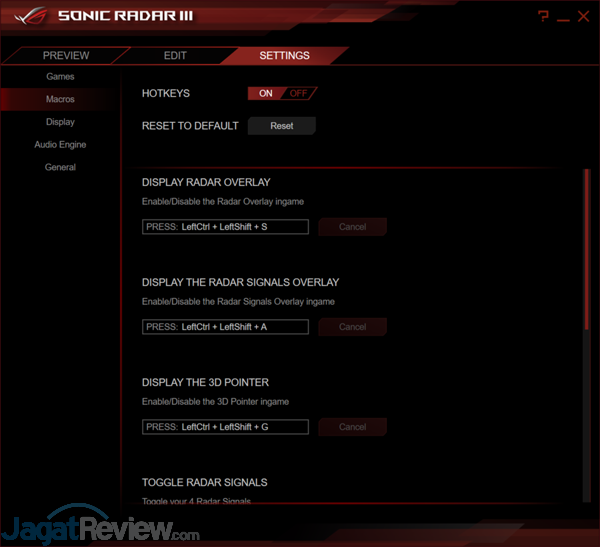
Task: Cancel the Display Radar Overlay hotkey
Action: 352,227
